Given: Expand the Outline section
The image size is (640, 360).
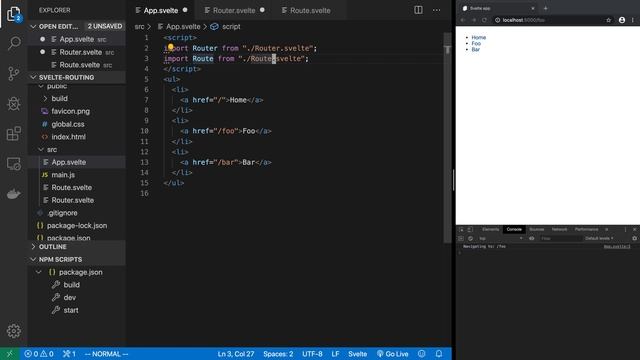Looking at the screenshot, I should [x=77, y=247].
